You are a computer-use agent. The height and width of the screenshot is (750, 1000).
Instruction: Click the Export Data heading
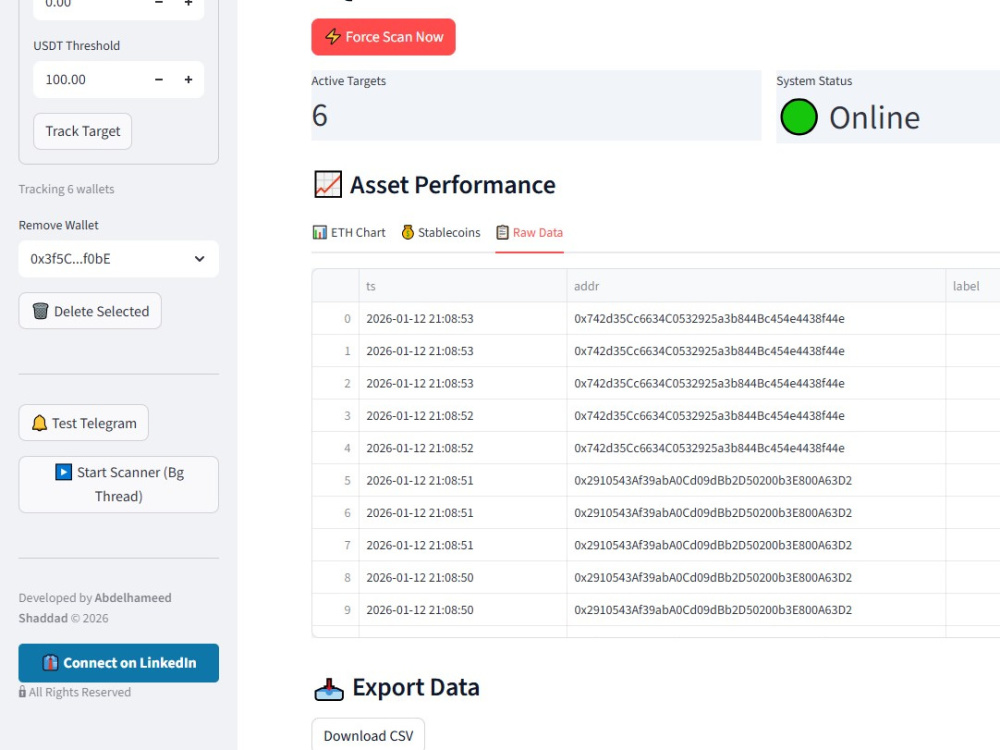416,688
